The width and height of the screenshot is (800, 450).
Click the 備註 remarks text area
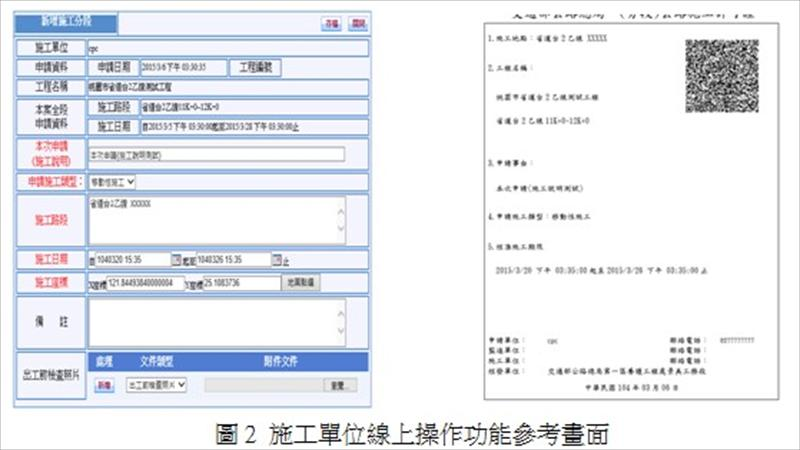click(217, 322)
